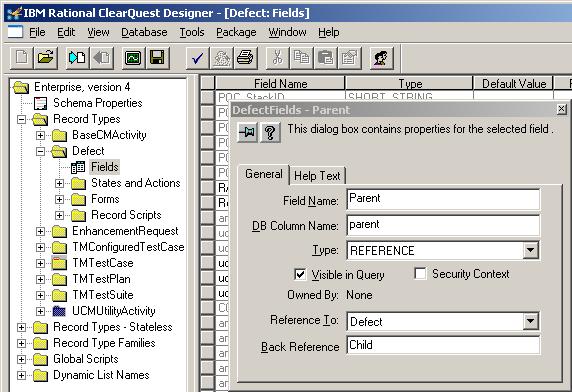Click the Paste clipboard toolbar icon

coord(325,58)
